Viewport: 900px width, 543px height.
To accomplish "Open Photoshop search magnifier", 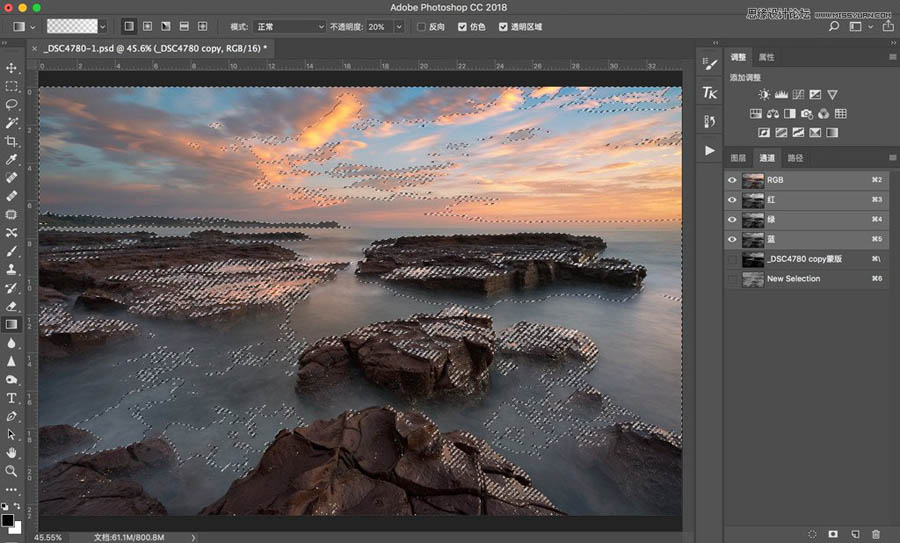I will [x=834, y=26].
